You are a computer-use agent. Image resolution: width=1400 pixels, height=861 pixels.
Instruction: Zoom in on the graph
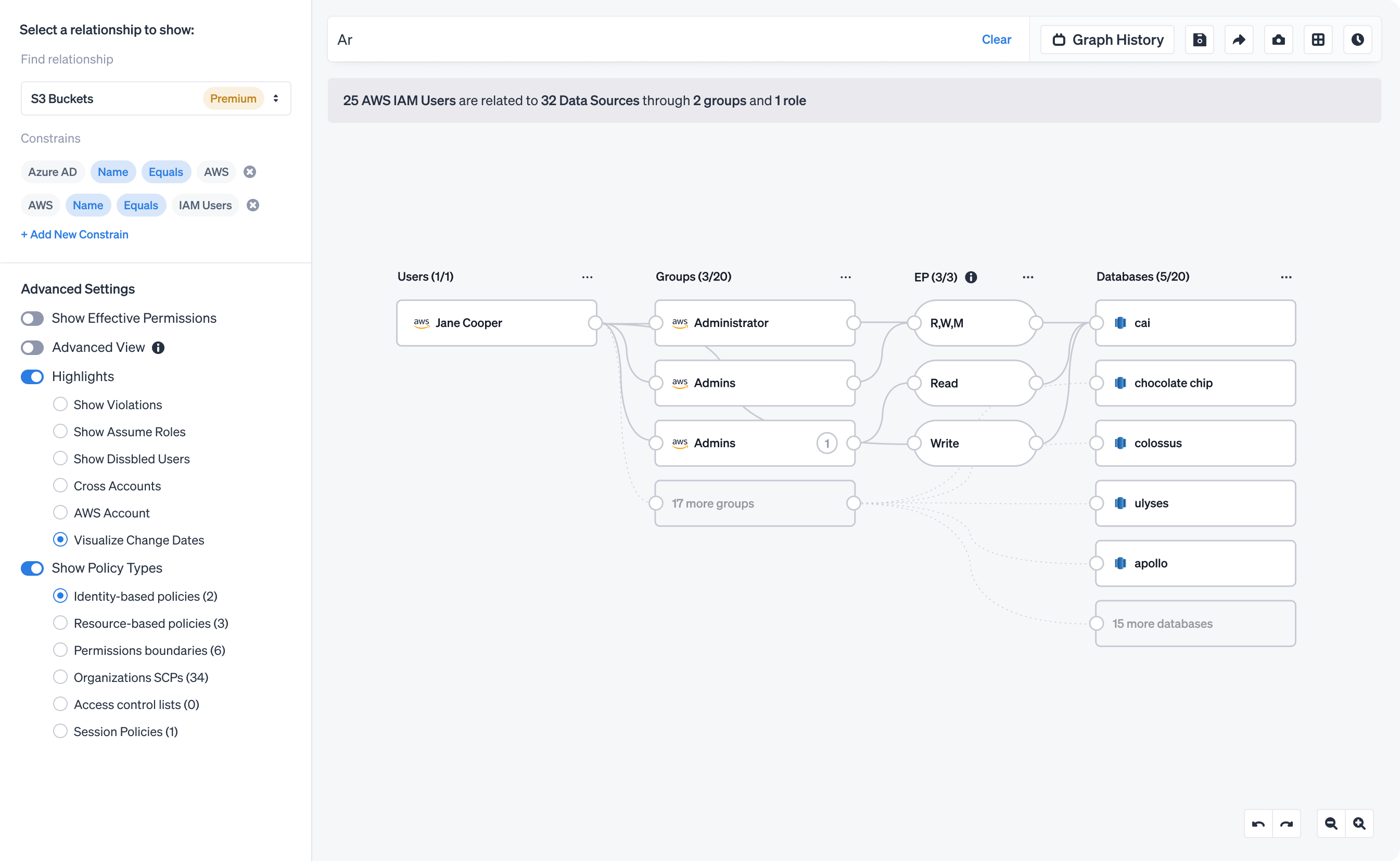1359,824
